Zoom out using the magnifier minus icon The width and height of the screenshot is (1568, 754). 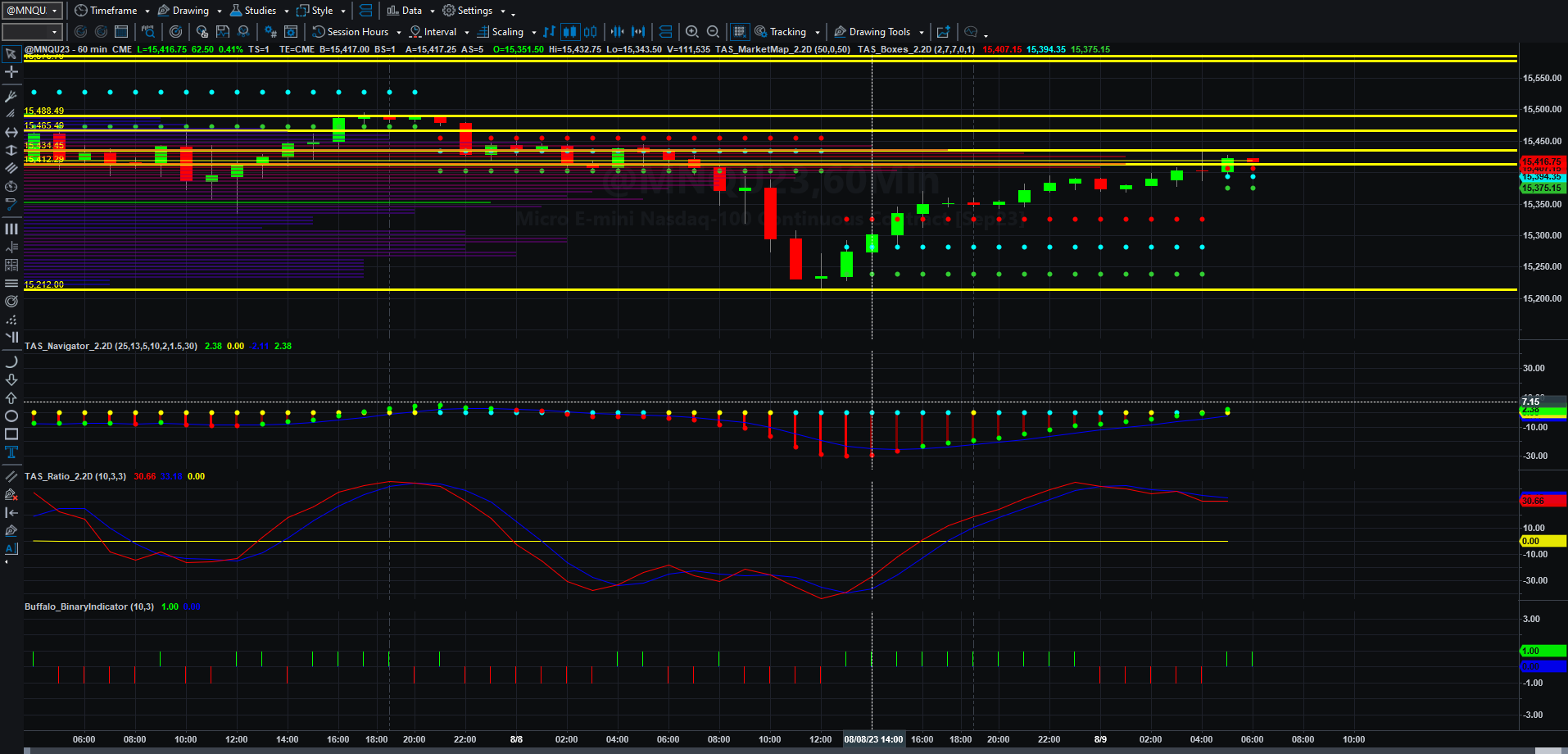click(714, 32)
